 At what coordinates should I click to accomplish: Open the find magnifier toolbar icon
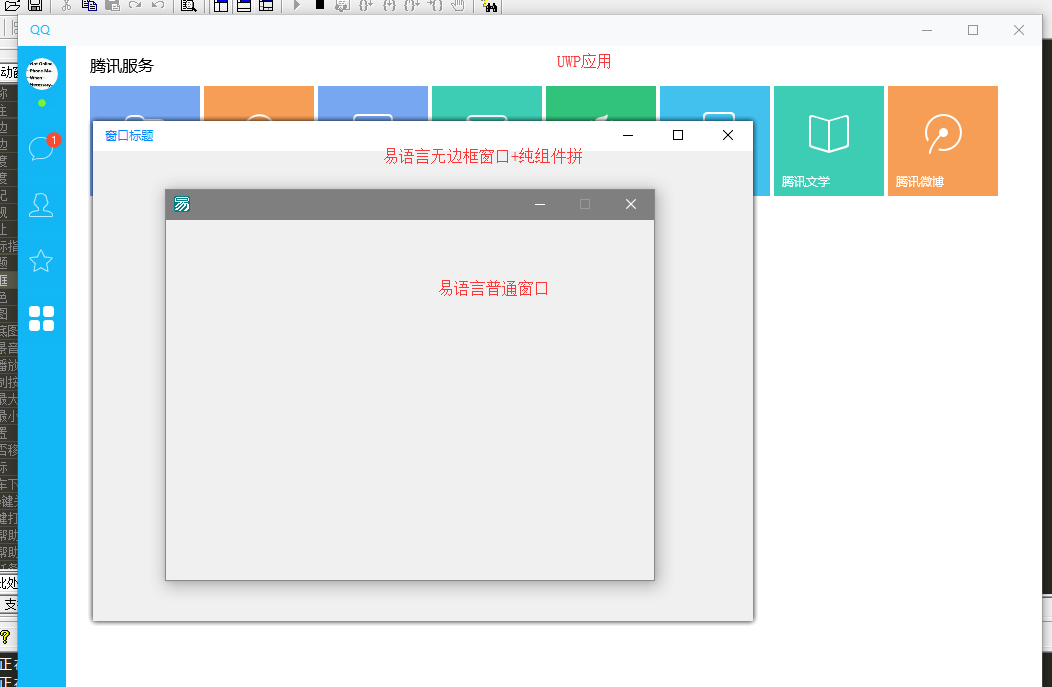coord(189,5)
